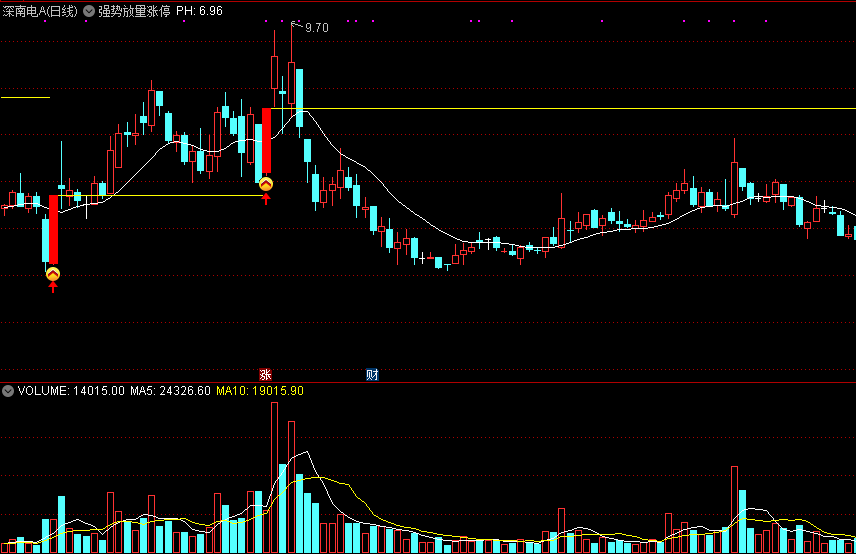856x554 pixels.
Task: Select the candle at the 9.70 high
Action: 292,83
